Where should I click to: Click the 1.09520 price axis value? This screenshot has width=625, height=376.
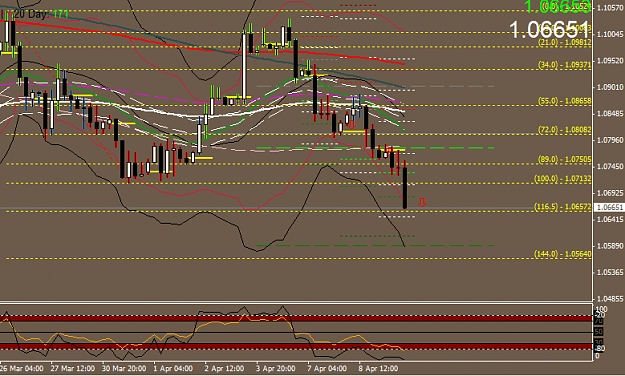pyautogui.click(x=610, y=61)
